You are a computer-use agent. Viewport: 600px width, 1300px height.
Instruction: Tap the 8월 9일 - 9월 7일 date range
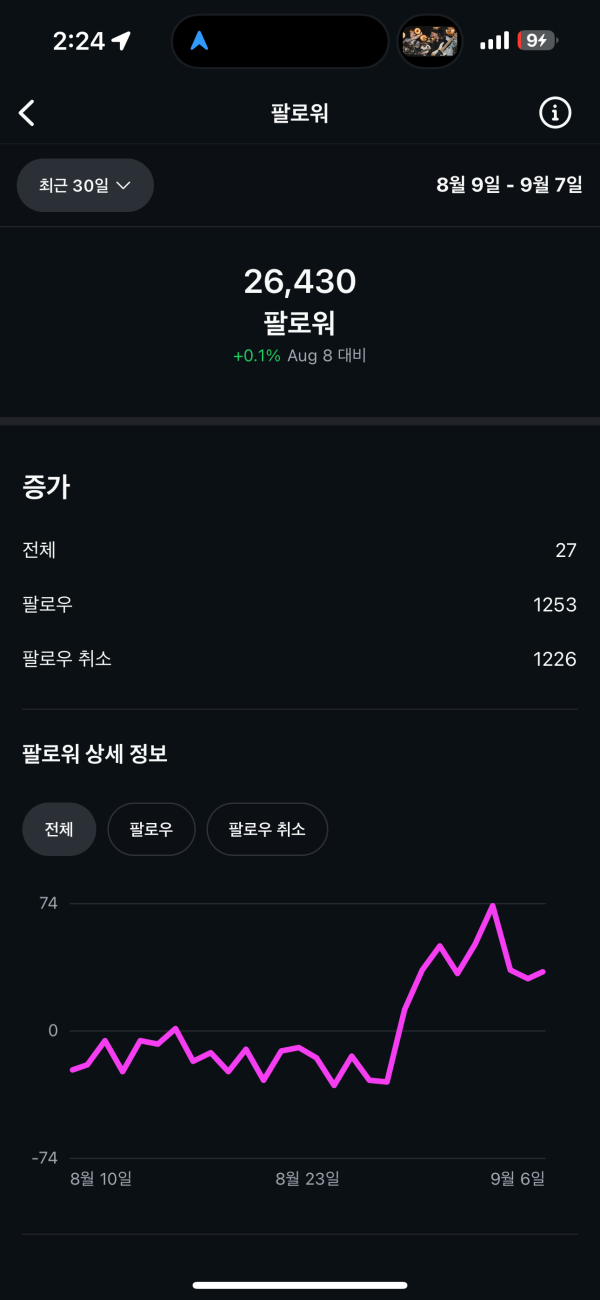(x=509, y=185)
